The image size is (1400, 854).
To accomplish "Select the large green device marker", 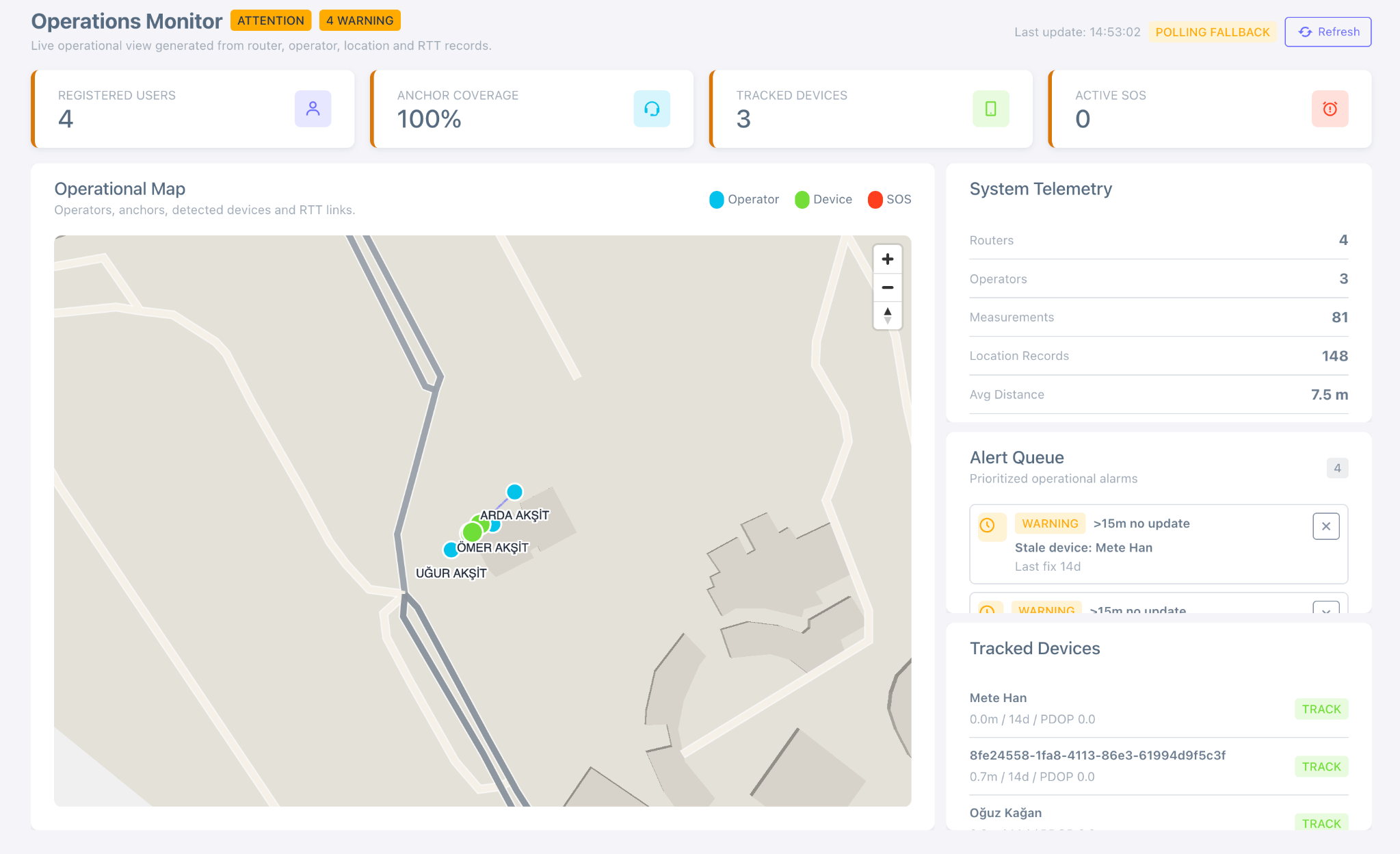I will [472, 532].
